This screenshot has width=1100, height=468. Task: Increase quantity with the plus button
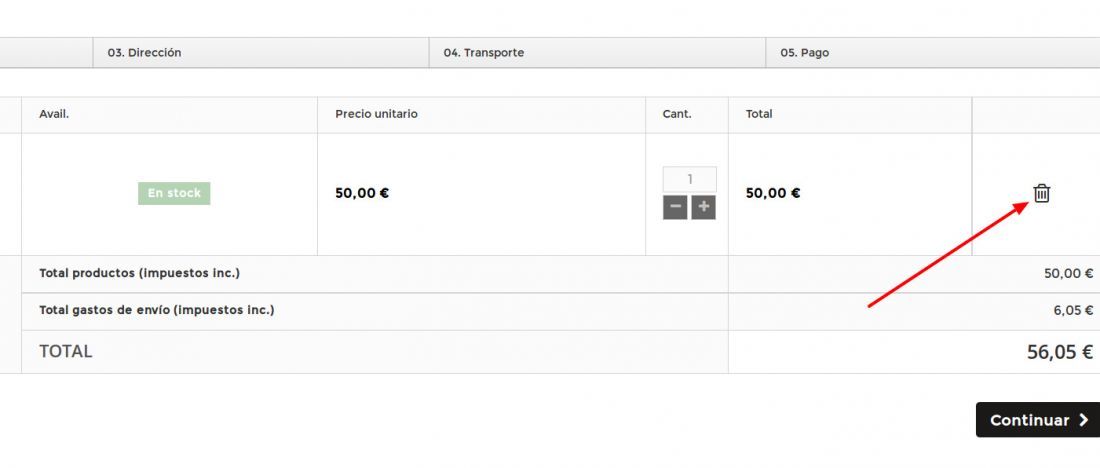(x=704, y=208)
